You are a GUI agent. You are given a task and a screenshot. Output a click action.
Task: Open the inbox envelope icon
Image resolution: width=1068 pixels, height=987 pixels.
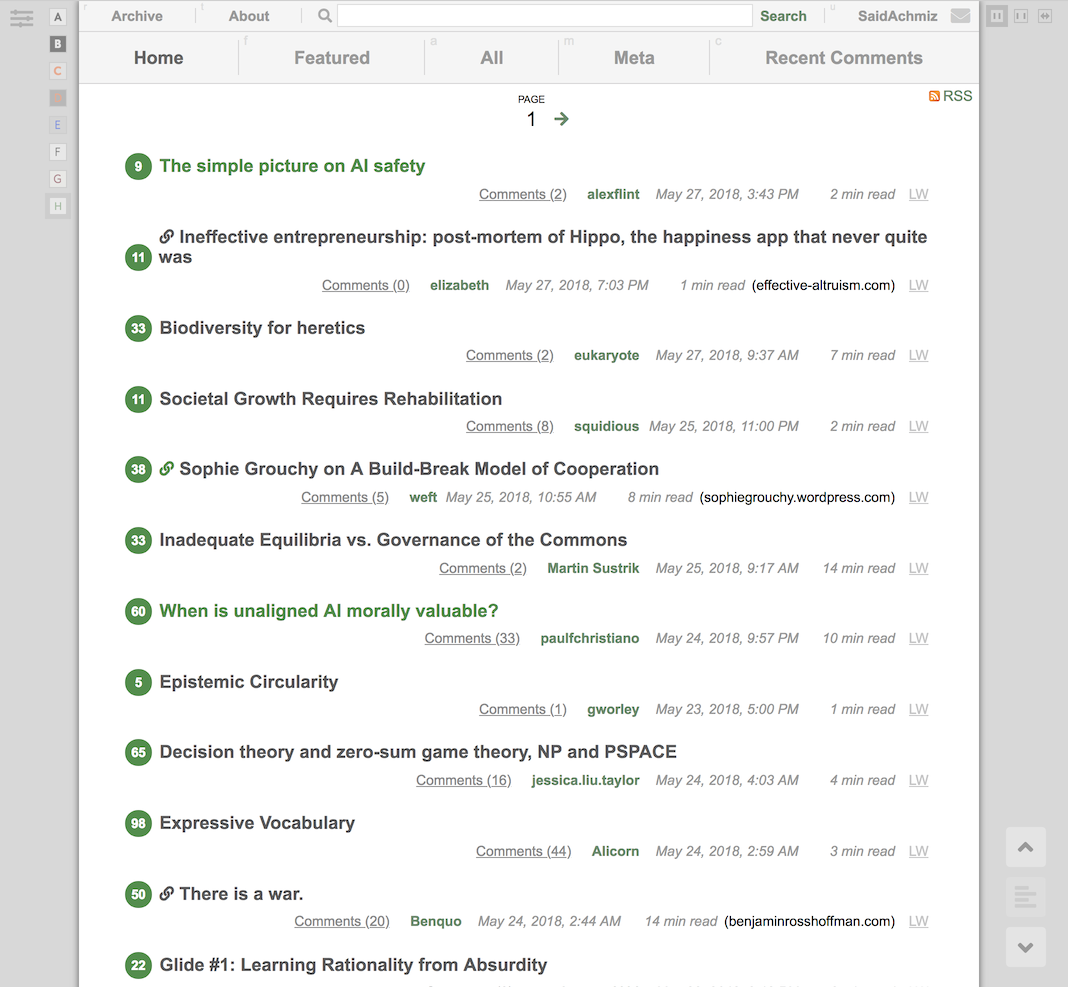[x=960, y=16]
